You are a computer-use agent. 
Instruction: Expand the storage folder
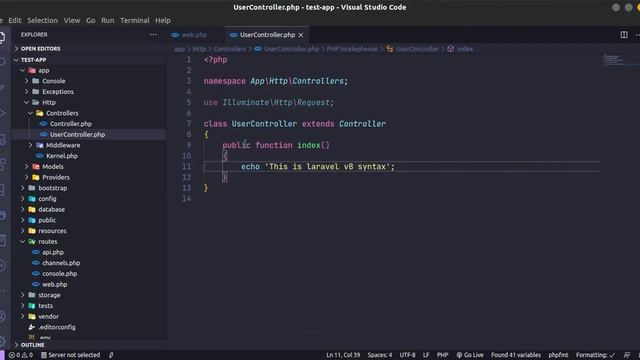[89, 295]
